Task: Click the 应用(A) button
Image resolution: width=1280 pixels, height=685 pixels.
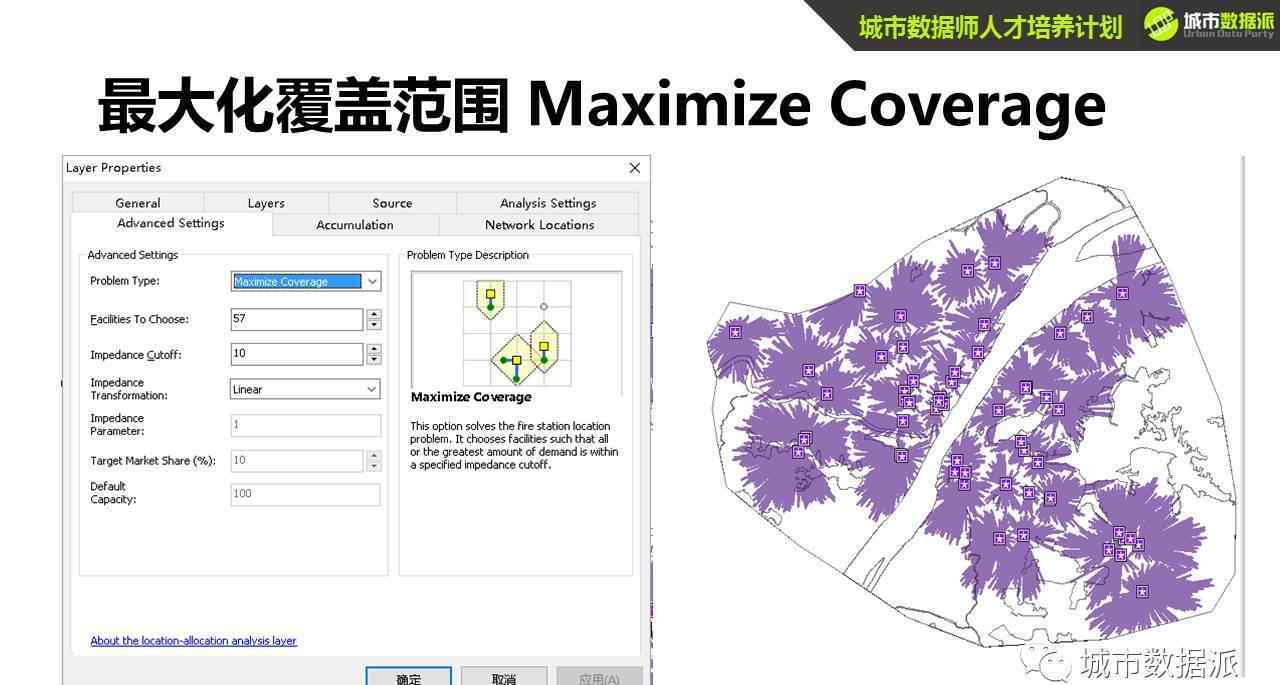Action: [x=599, y=677]
